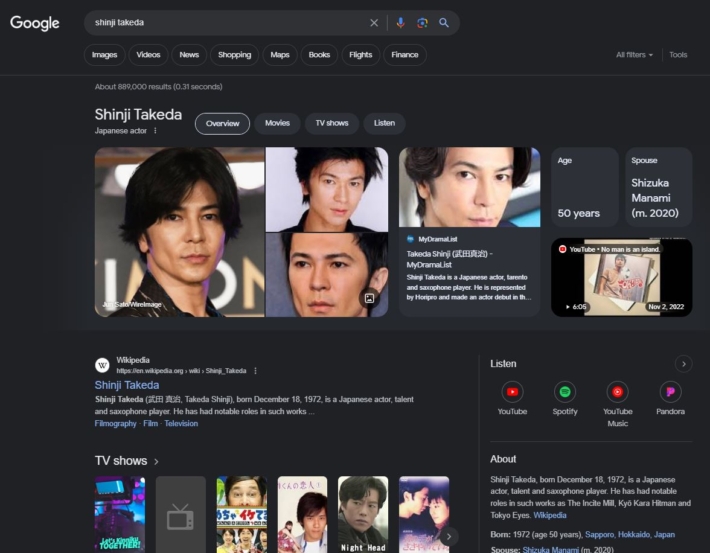710x553 pixels.
Task: Click the 'About 889,000 results' text
Action: [x=158, y=87]
